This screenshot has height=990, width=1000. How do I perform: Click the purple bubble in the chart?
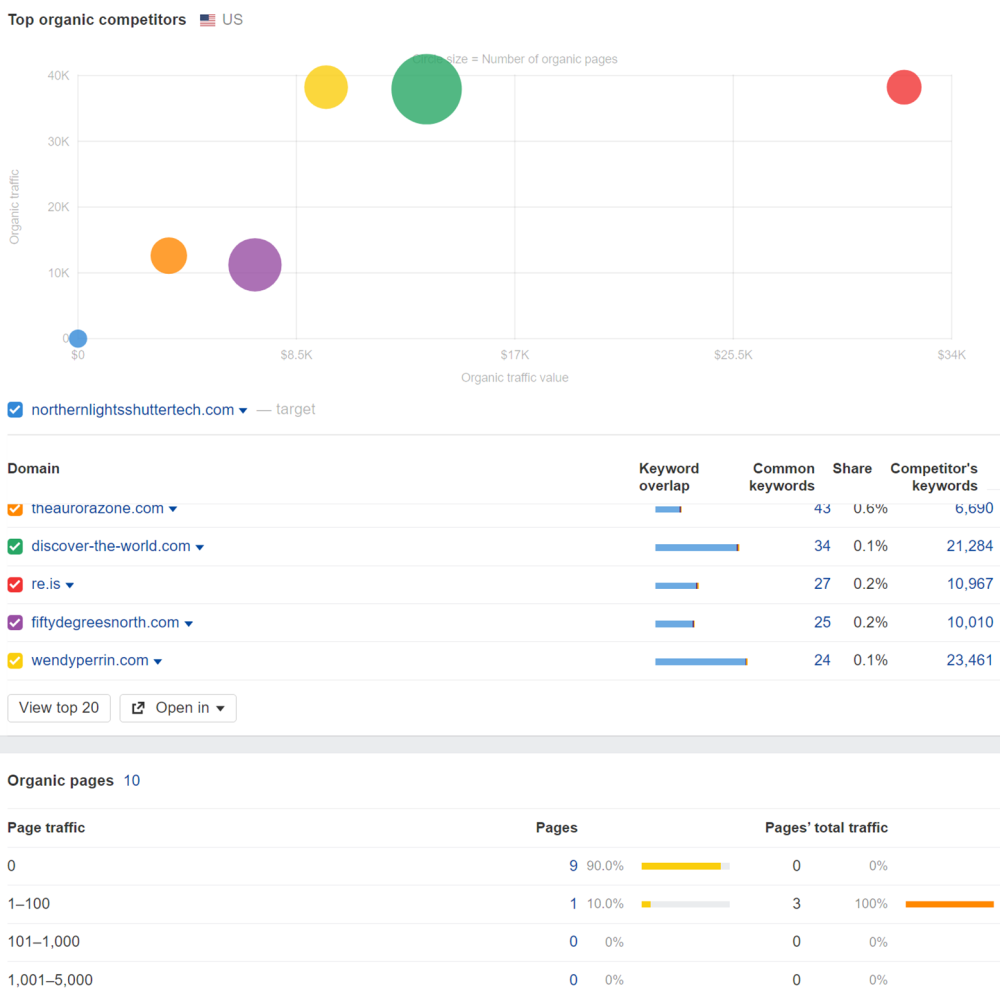(x=255, y=265)
